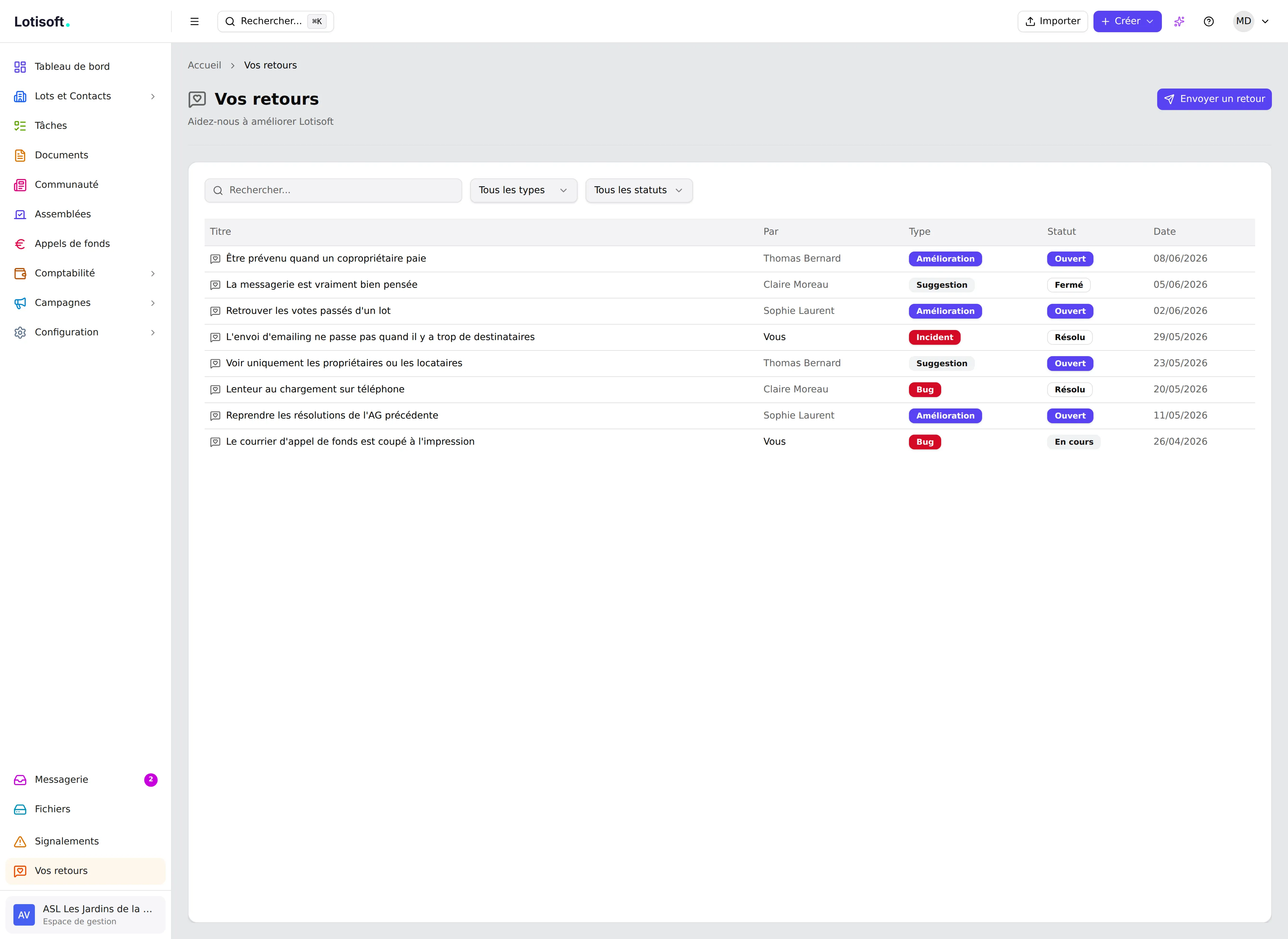Open Messagerie in the sidebar
This screenshot has height=939, width=1288.
click(x=85, y=780)
